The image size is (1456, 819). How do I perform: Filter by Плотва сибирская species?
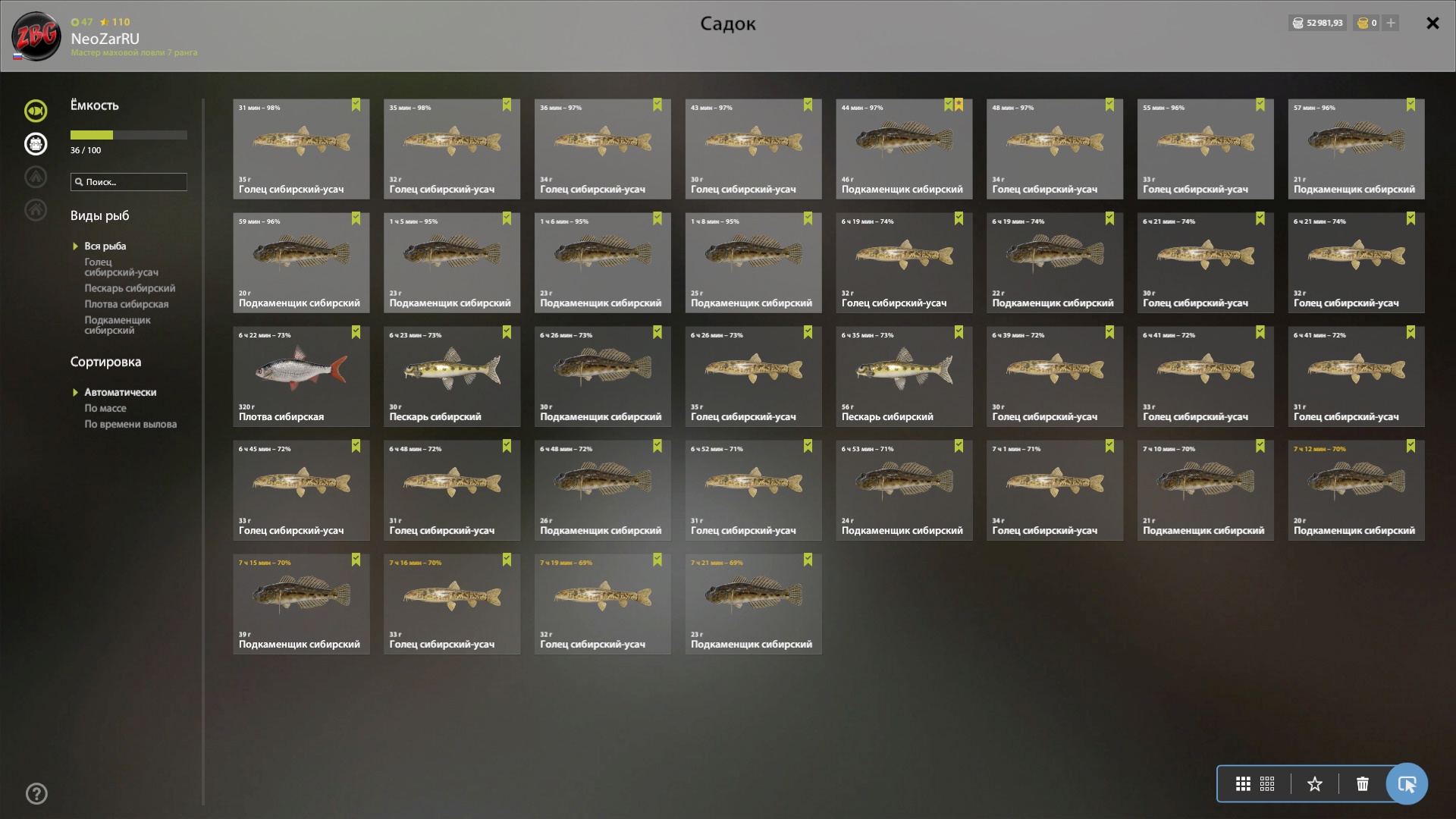pos(127,304)
